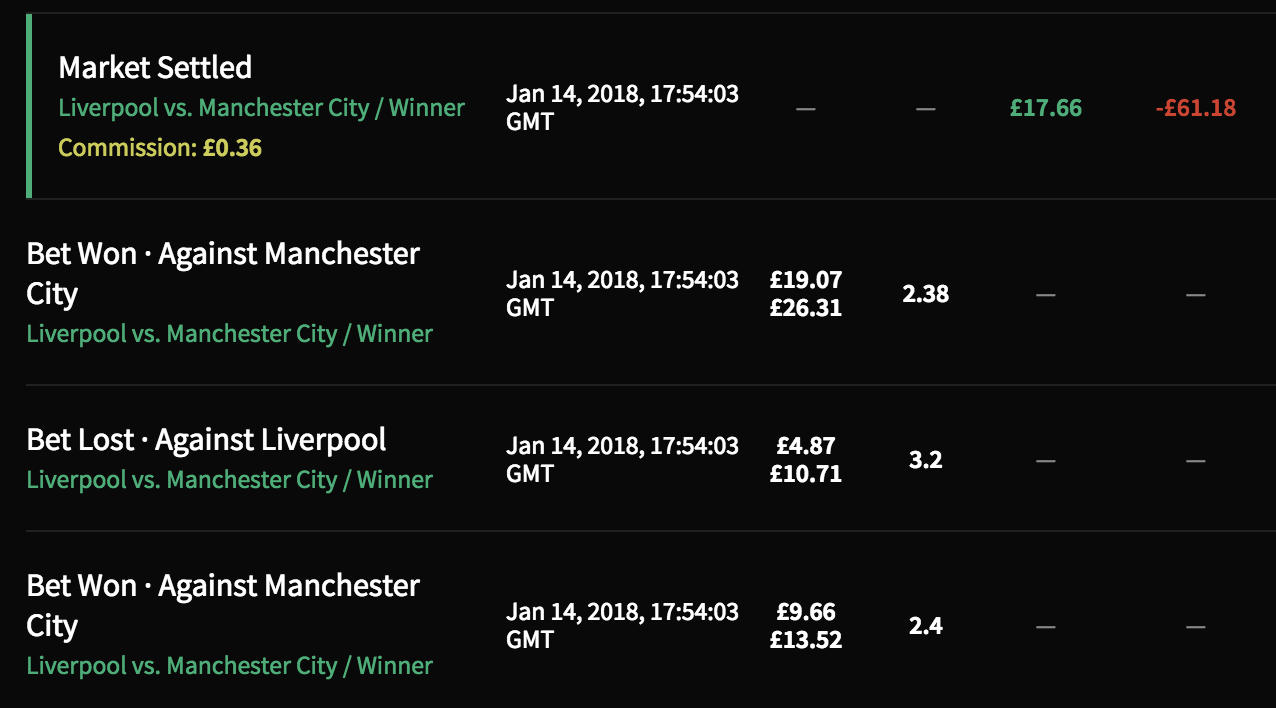The width and height of the screenshot is (1276, 708).
Task: Select the 3.2 odds value
Action: [925, 461]
